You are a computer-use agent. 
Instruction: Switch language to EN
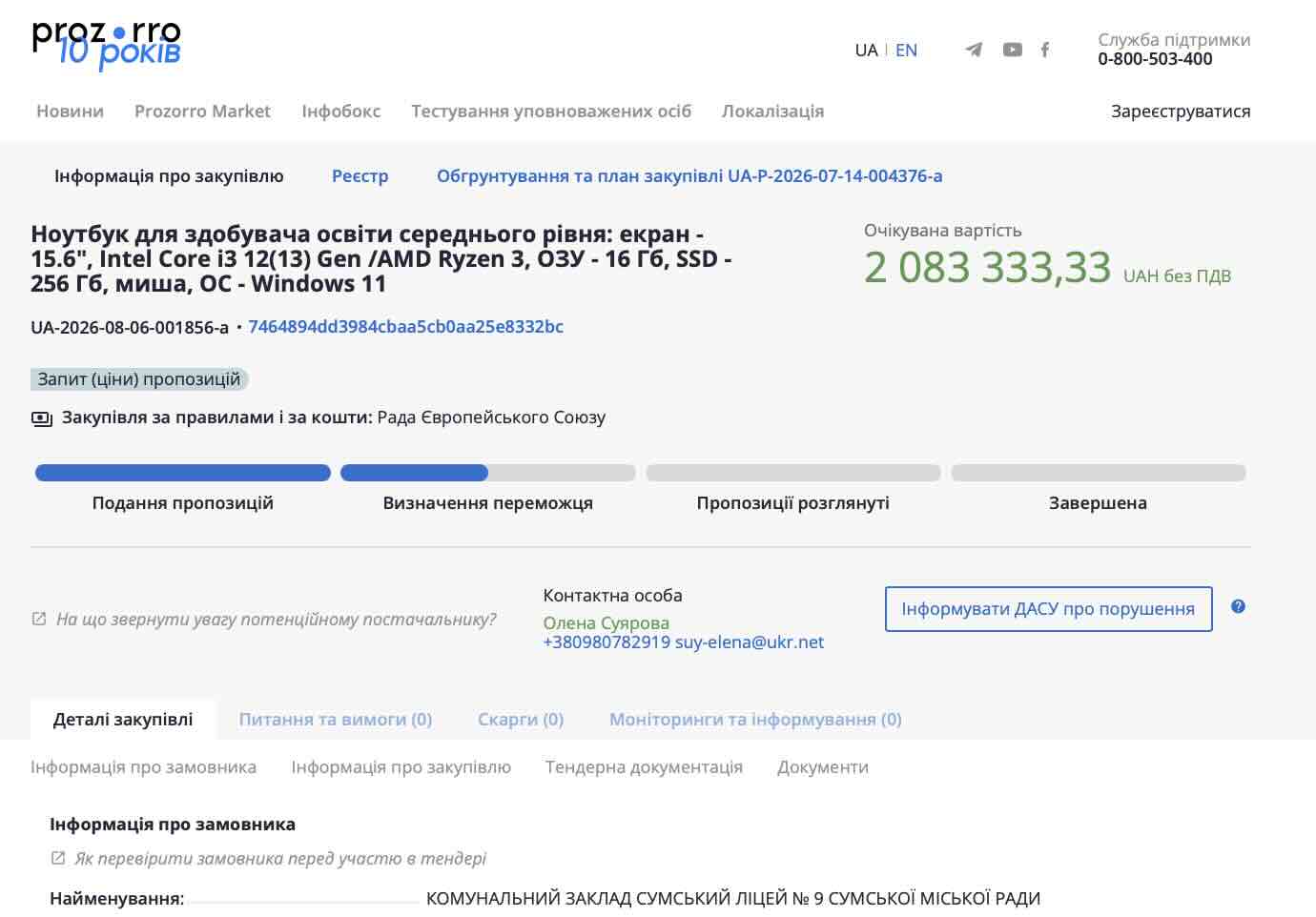tap(906, 51)
